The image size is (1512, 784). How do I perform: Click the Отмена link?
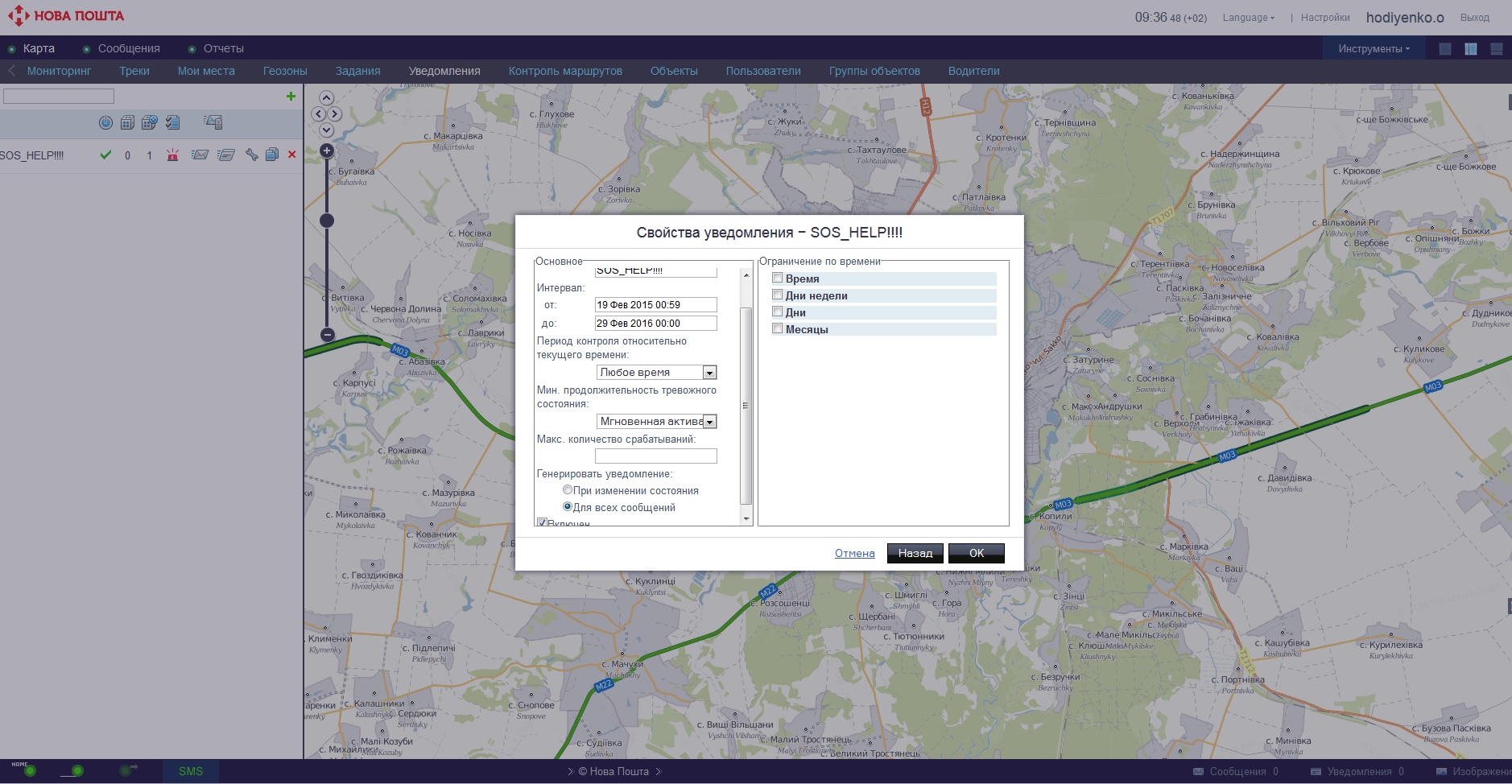pos(854,553)
